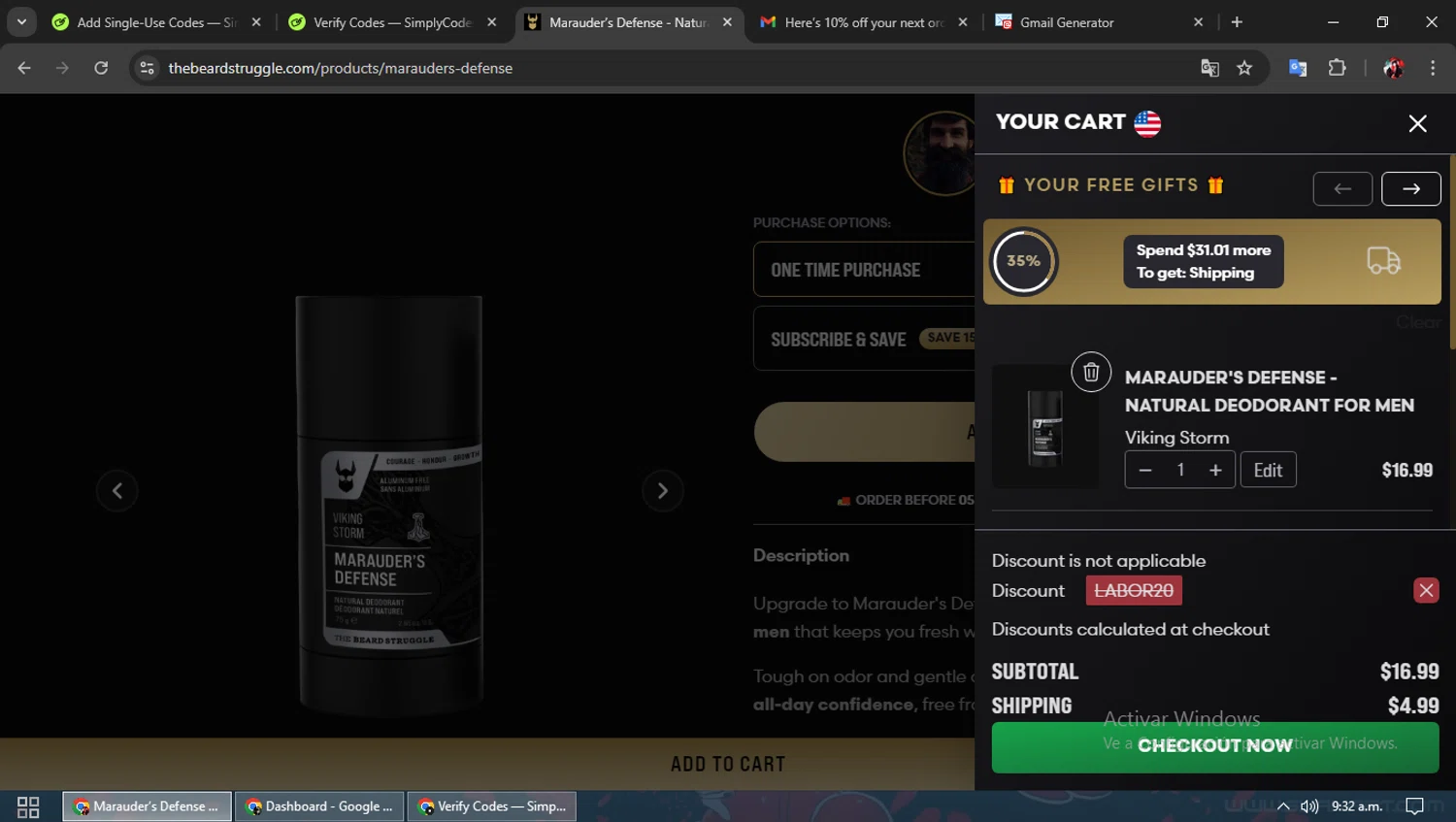This screenshot has width=1456, height=822.
Task: Open the notification center icon
Action: pos(1415,806)
